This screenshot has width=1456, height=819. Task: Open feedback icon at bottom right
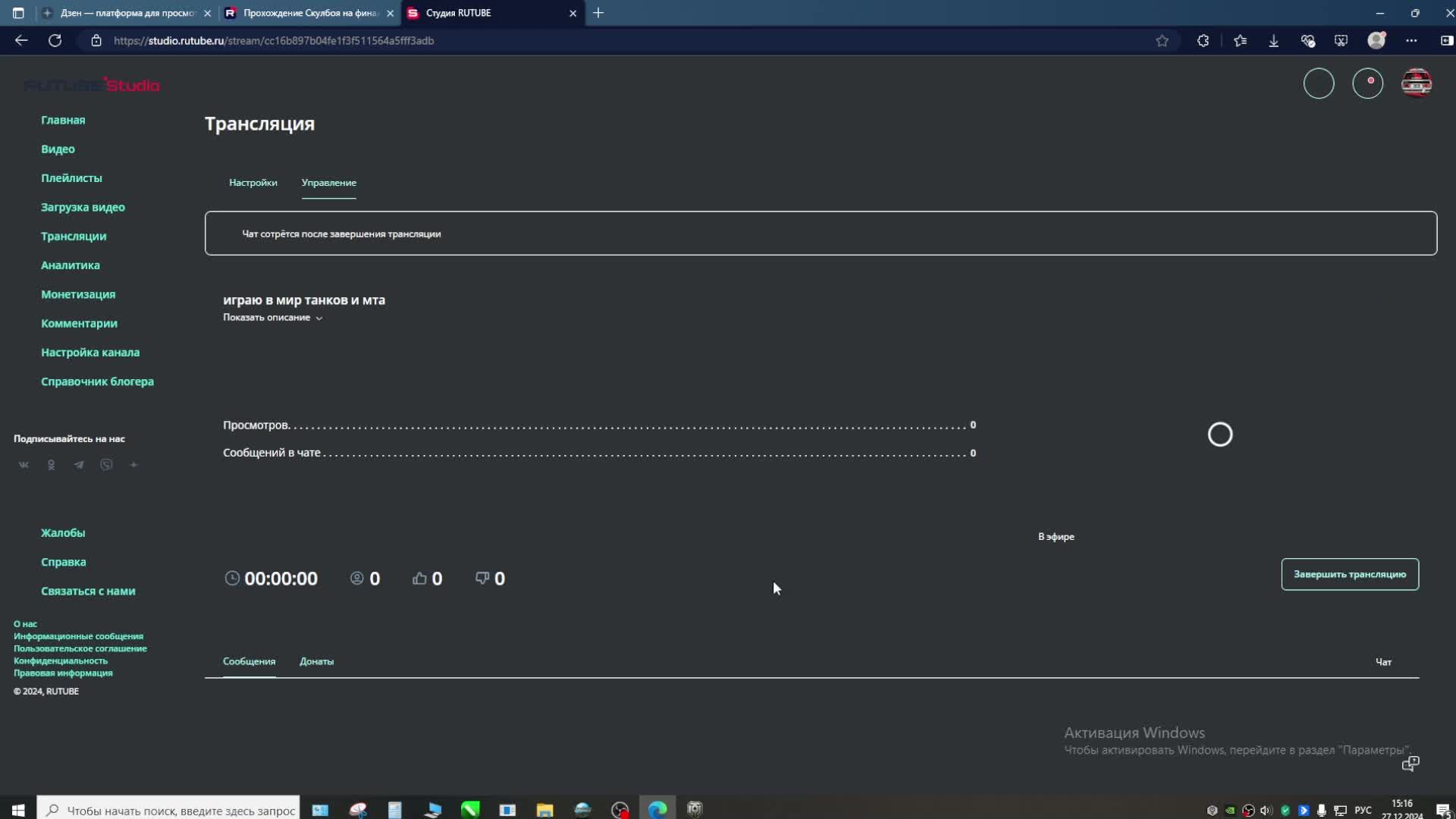click(x=1410, y=764)
